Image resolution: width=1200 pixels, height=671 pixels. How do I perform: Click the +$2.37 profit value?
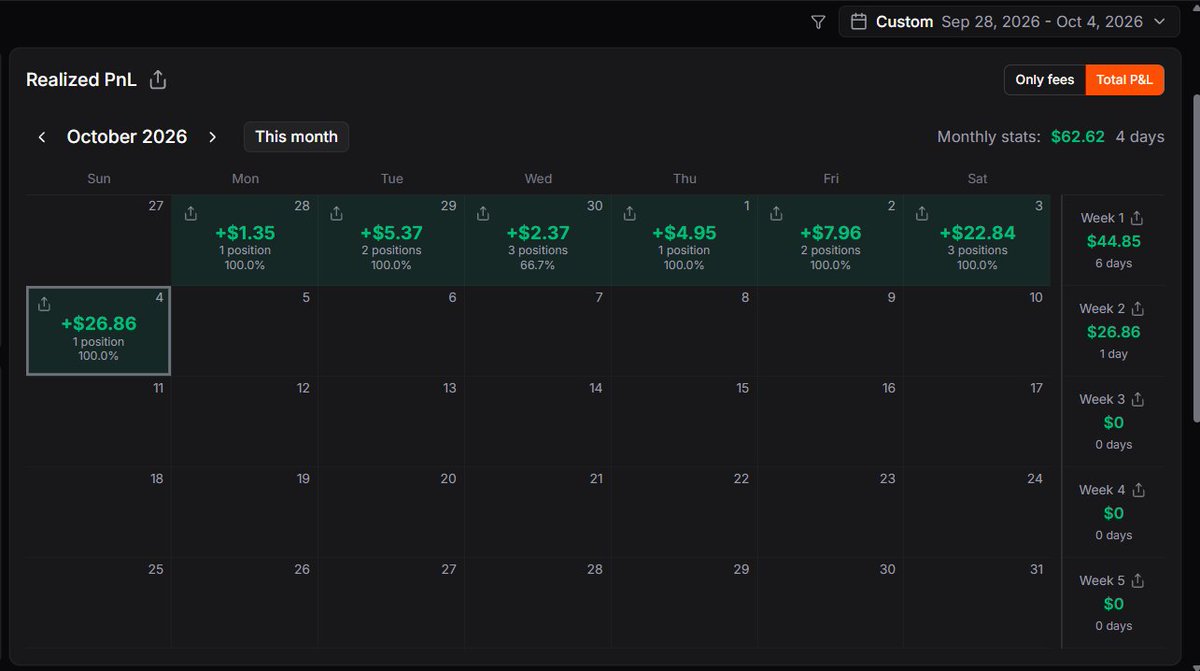click(538, 233)
